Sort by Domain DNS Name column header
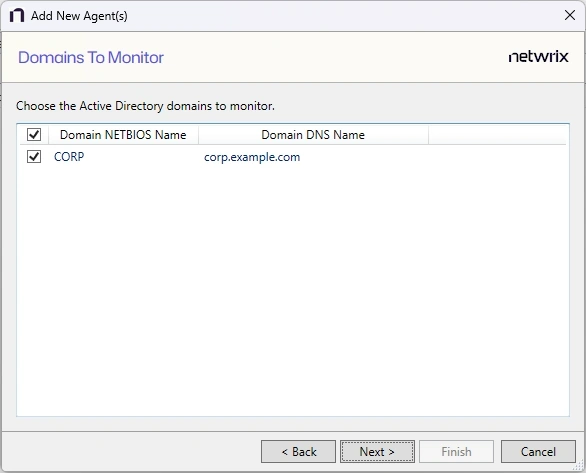The height and width of the screenshot is (473, 586). (x=313, y=135)
